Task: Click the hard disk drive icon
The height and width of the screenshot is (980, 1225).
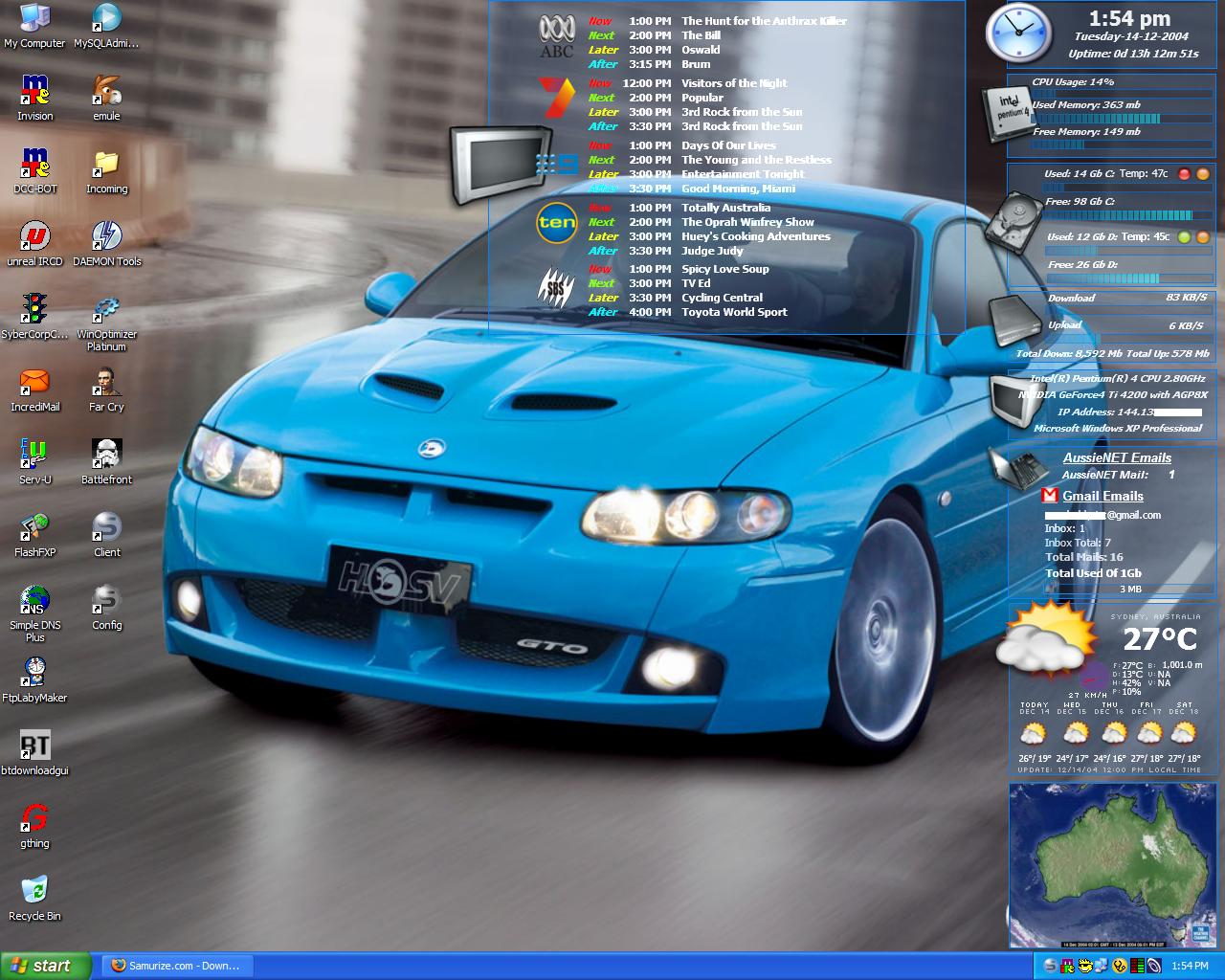Action: tap(1013, 222)
